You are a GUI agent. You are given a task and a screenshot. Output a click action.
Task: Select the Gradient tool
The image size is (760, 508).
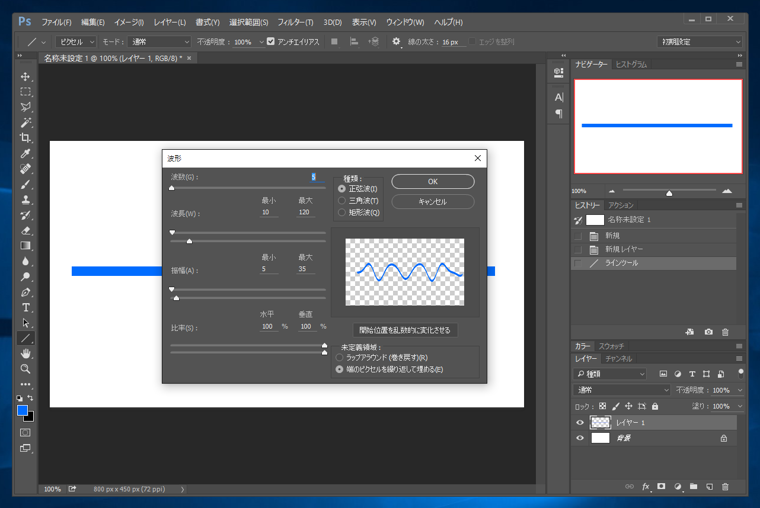(26, 246)
